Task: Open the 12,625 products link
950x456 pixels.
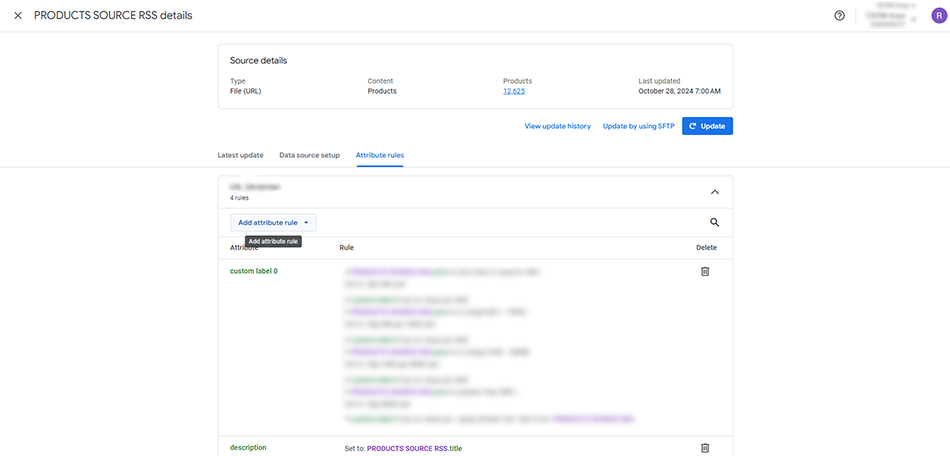Action: tap(514, 91)
